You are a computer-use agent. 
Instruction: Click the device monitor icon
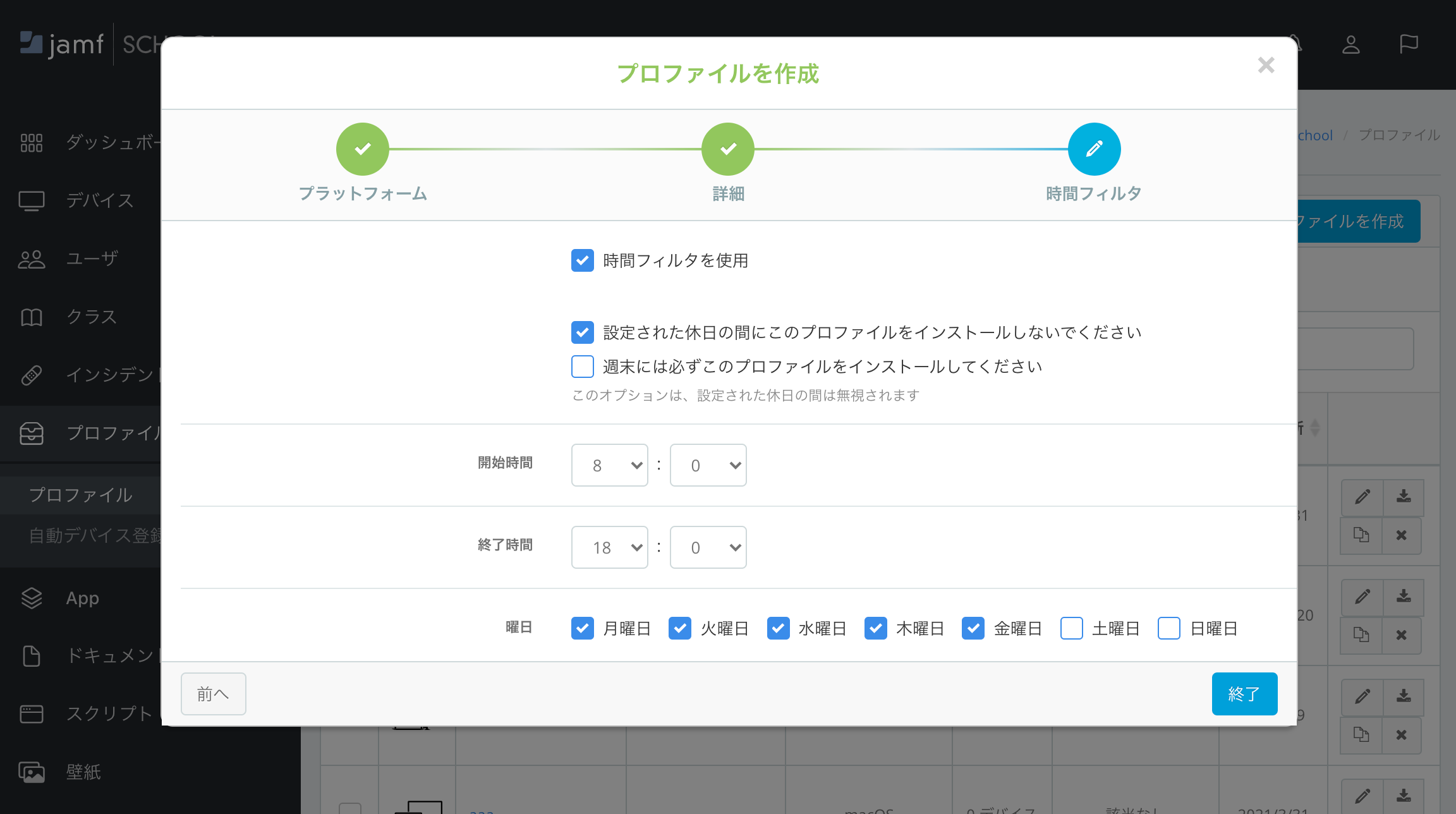pos(32,201)
